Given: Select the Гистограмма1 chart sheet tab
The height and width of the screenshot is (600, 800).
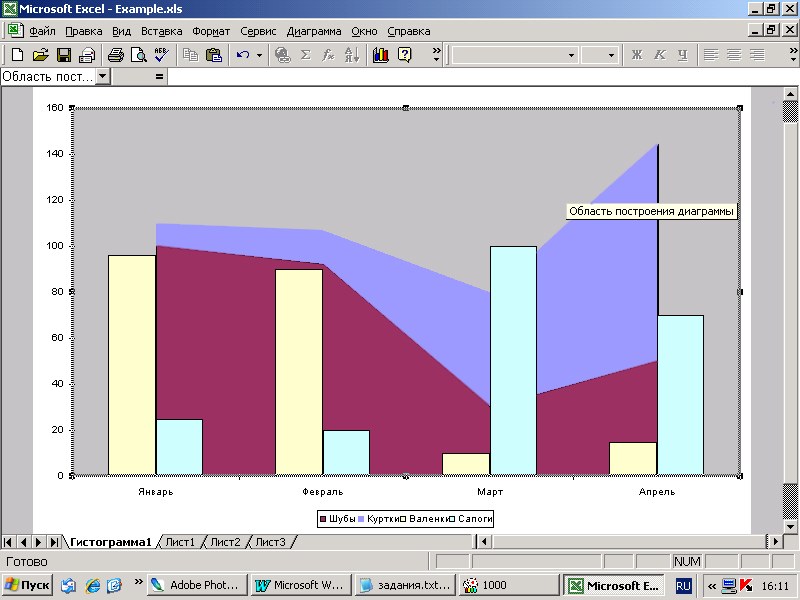Looking at the screenshot, I should 110,542.
